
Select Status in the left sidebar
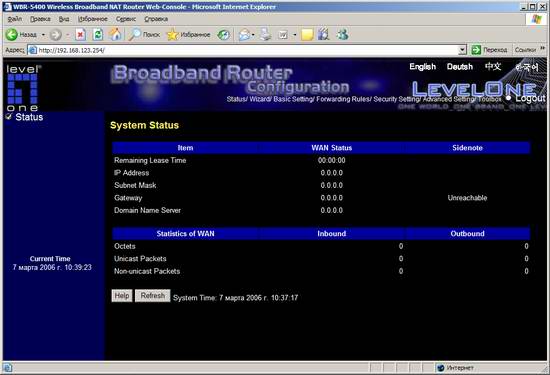point(29,117)
